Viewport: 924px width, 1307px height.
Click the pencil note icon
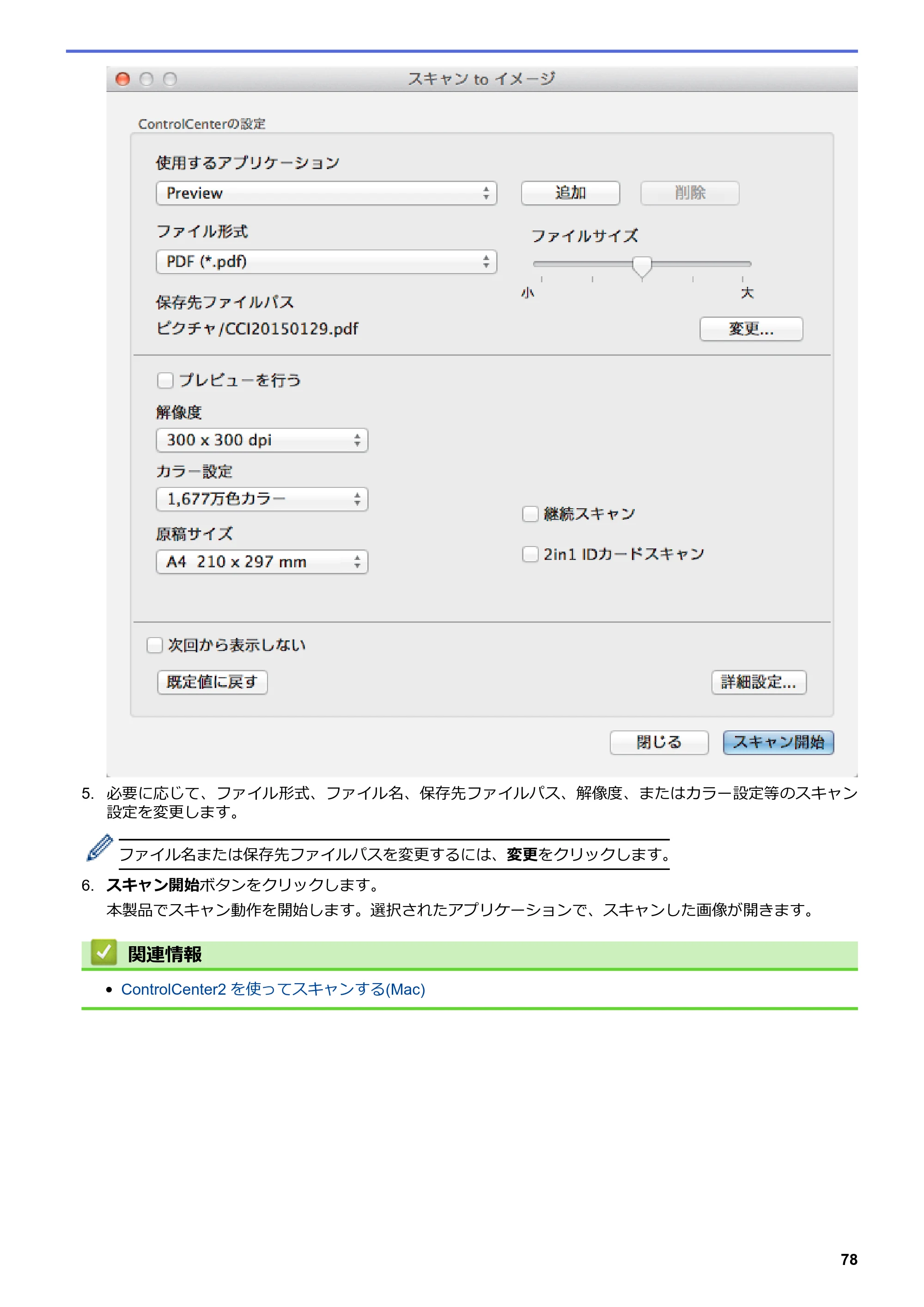click(x=100, y=848)
